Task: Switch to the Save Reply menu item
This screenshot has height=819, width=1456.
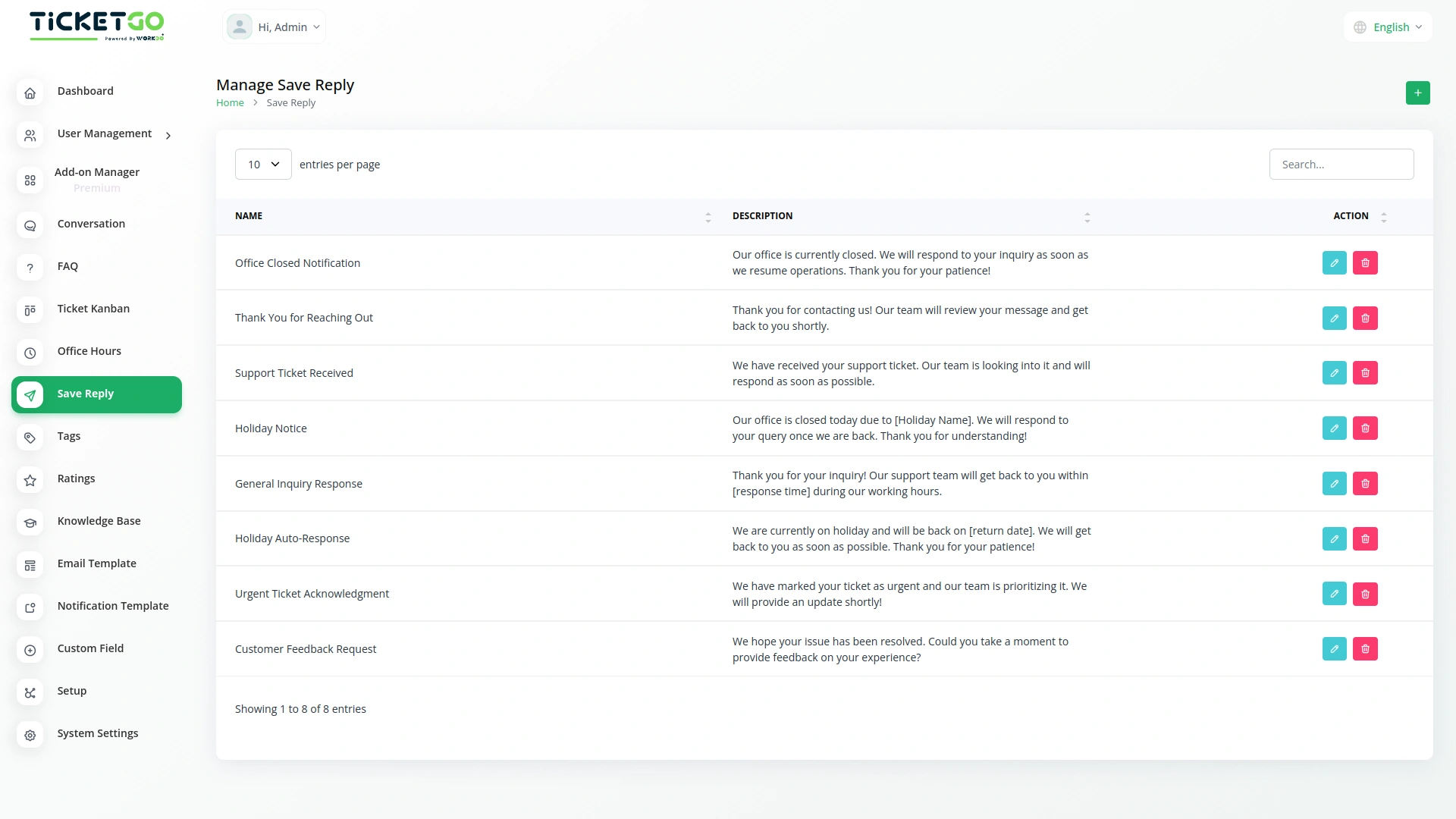Action: click(85, 394)
